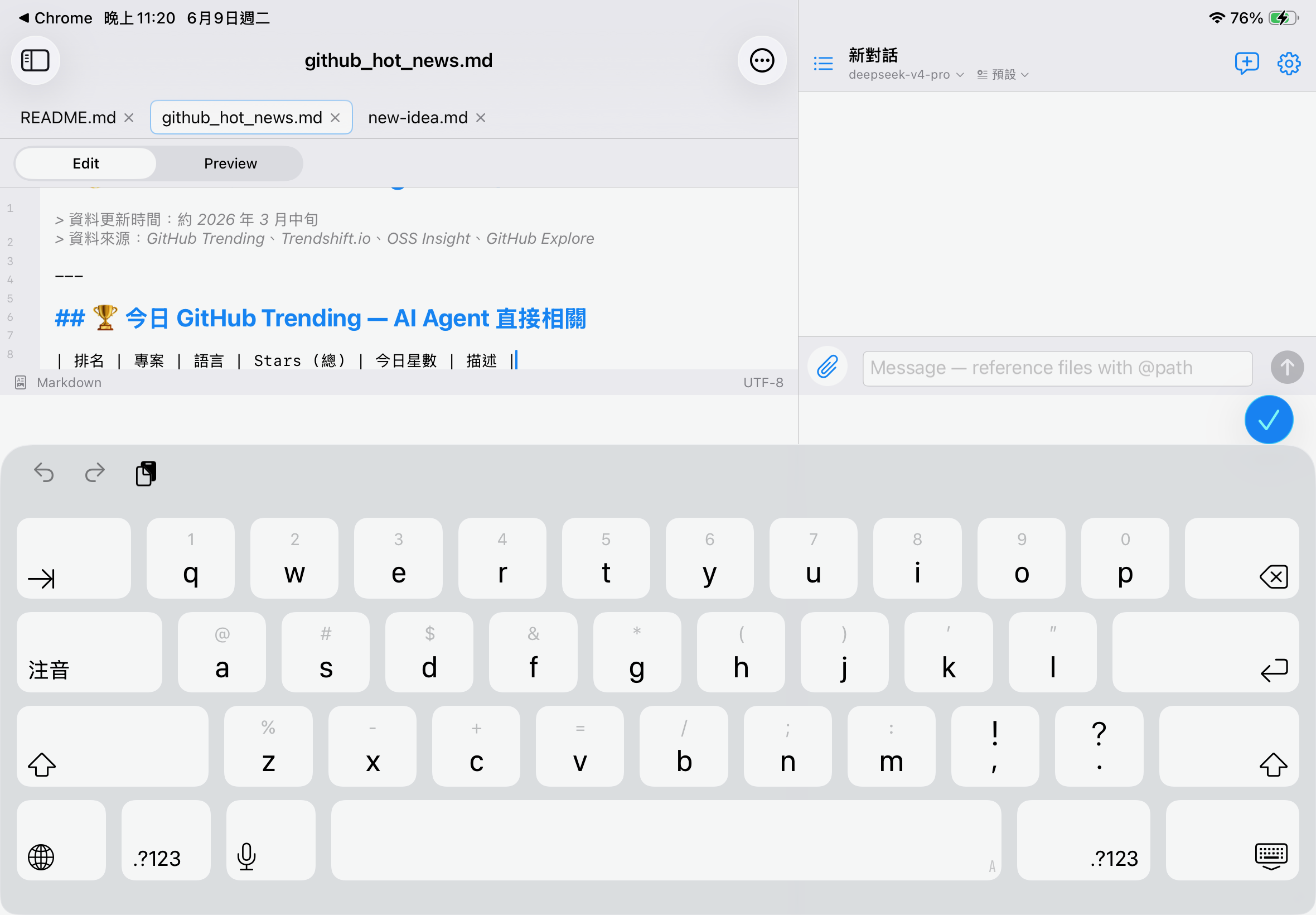The width and height of the screenshot is (1316, 915).
Task: Attach a file with the paperclip
Action: coord(828,367)
